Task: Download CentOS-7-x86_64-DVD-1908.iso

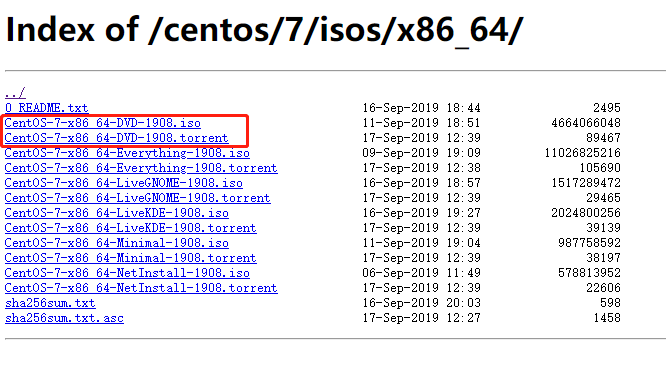Action: pyautogui.click(x=102, y=123)
